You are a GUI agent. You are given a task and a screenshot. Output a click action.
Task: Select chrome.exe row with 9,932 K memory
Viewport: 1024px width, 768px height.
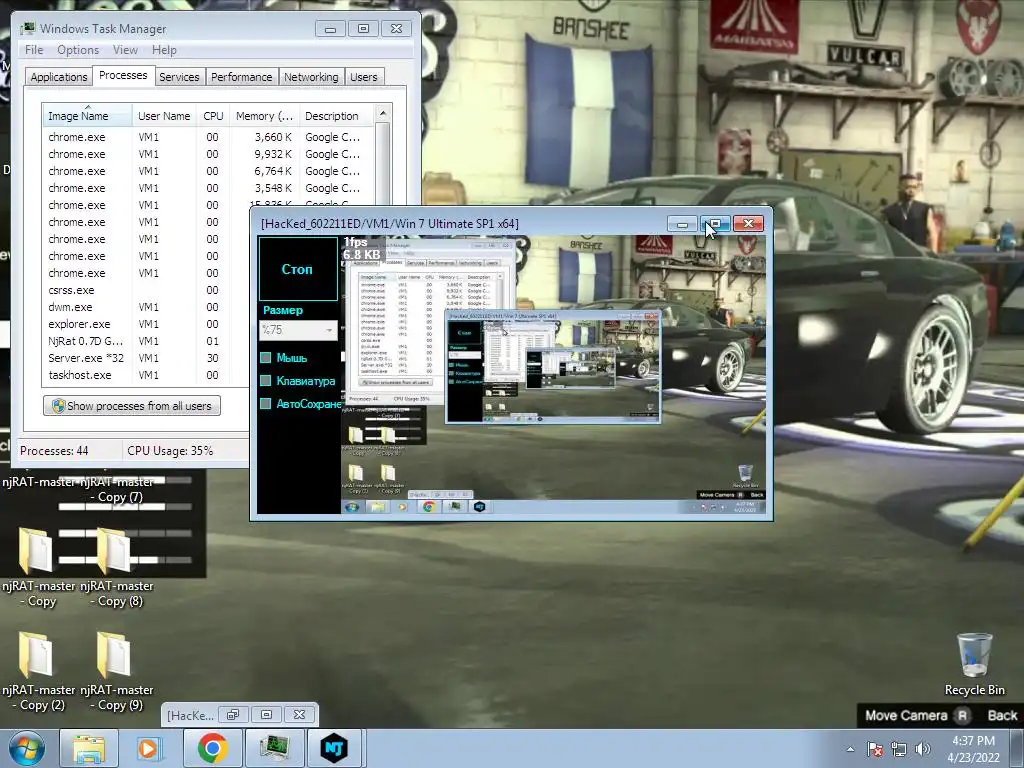click(x=208, y=154)
